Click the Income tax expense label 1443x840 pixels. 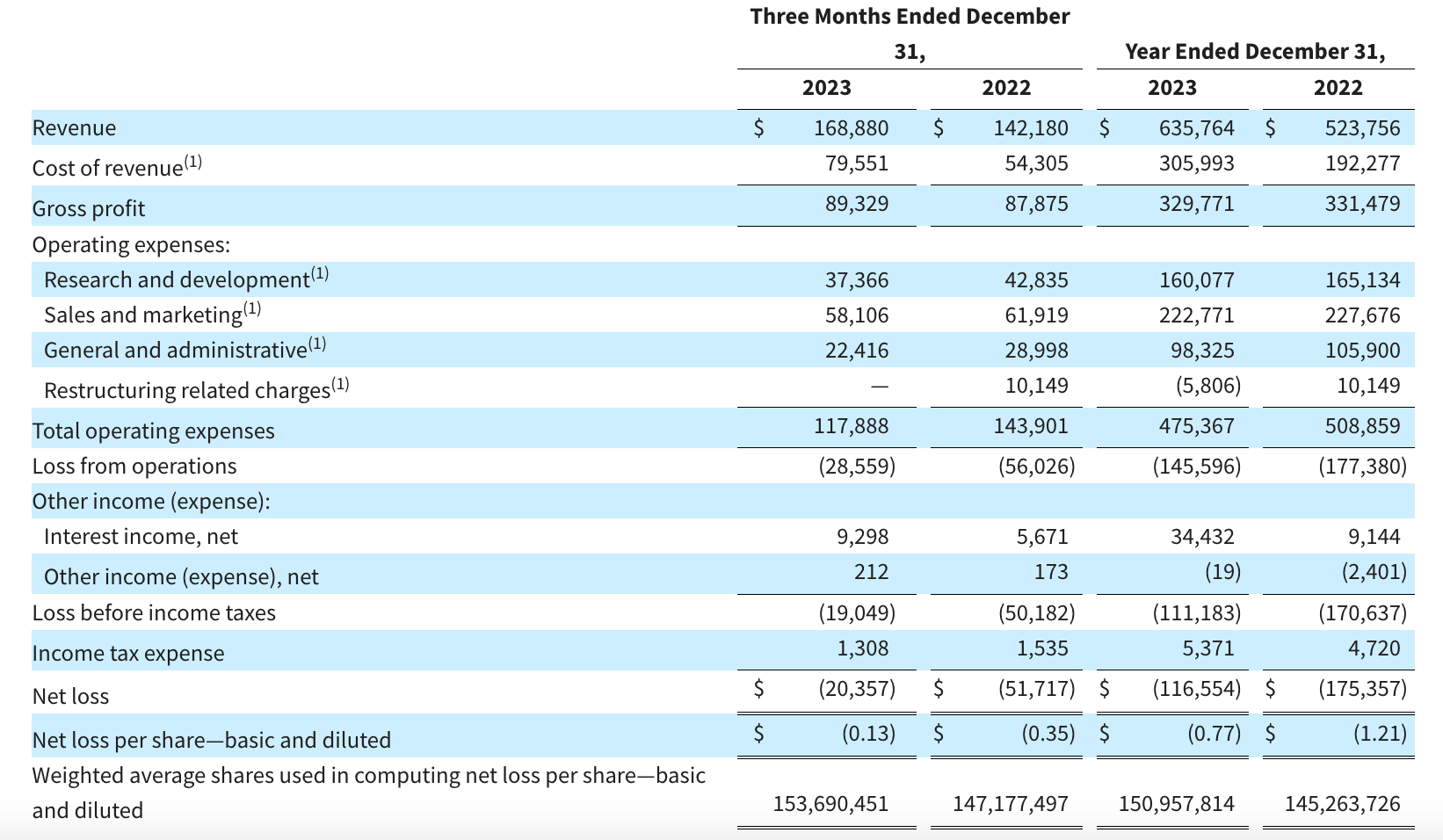[x=128, y=654]
